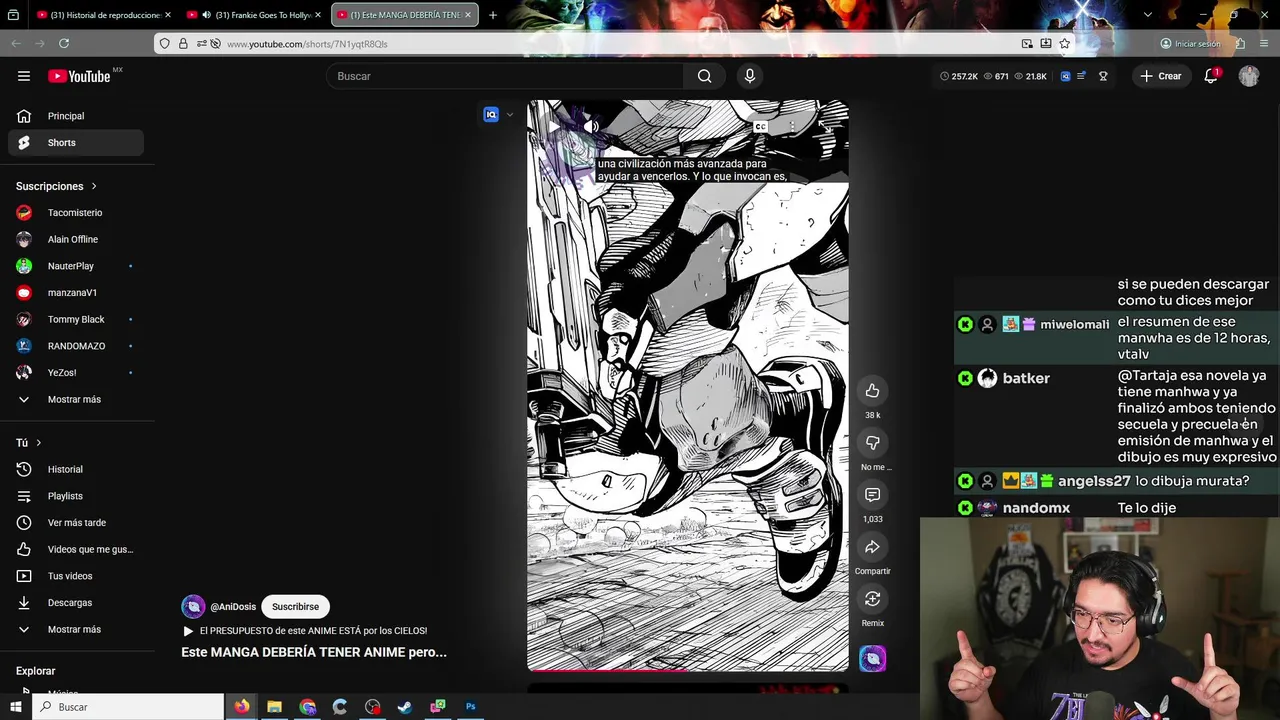Open the YeZos! channel
Image resolution: width=1280 pixels, height=720 pixels.
[x=76, y=373]
